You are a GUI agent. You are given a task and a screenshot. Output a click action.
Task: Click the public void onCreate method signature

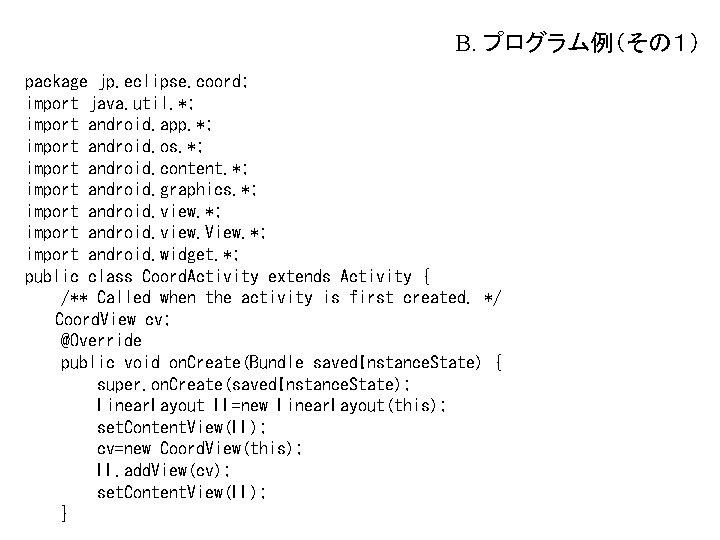(281, 363)
